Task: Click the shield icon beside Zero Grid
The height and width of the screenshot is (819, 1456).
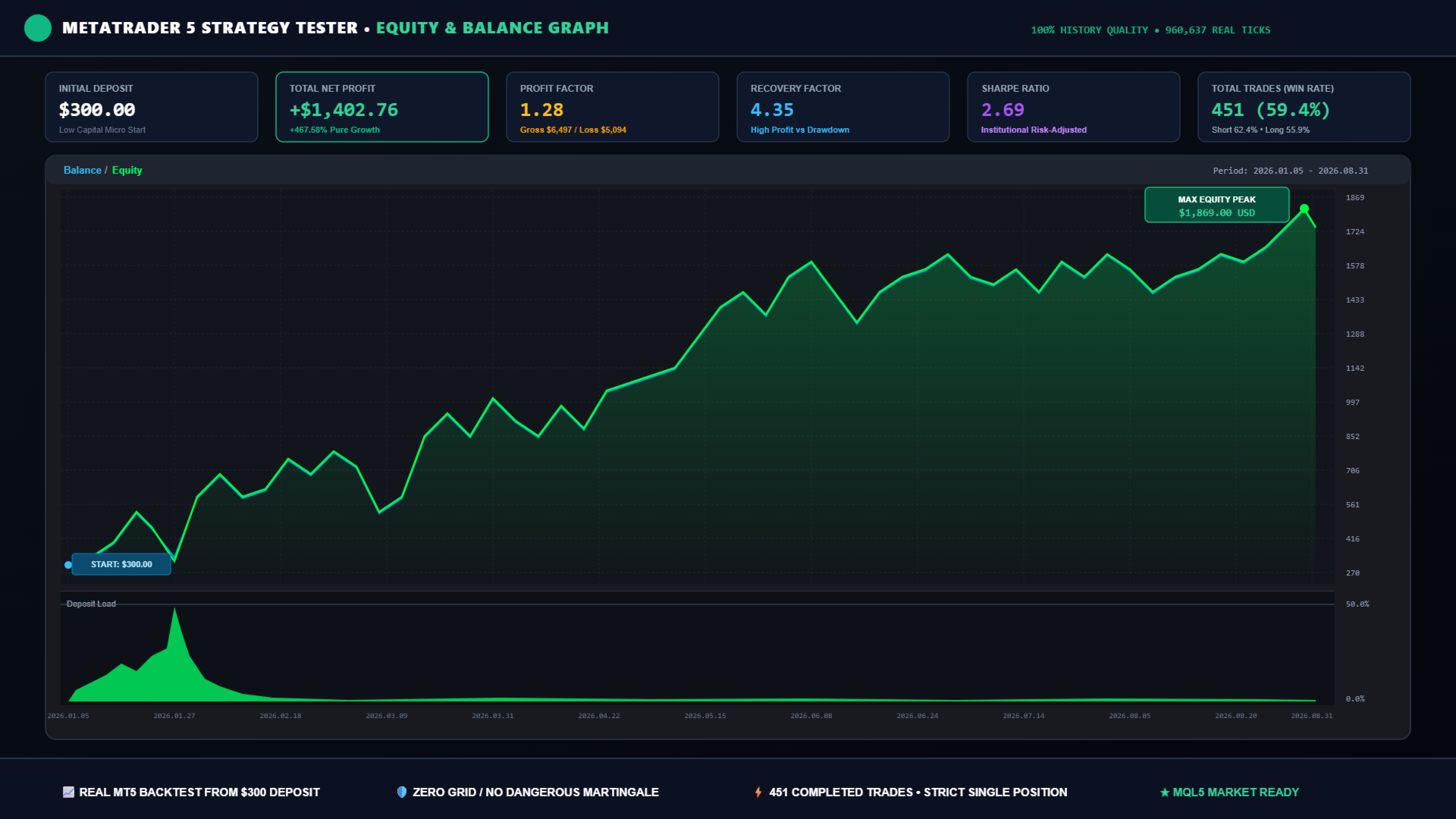Action: [x=402, y=792]
